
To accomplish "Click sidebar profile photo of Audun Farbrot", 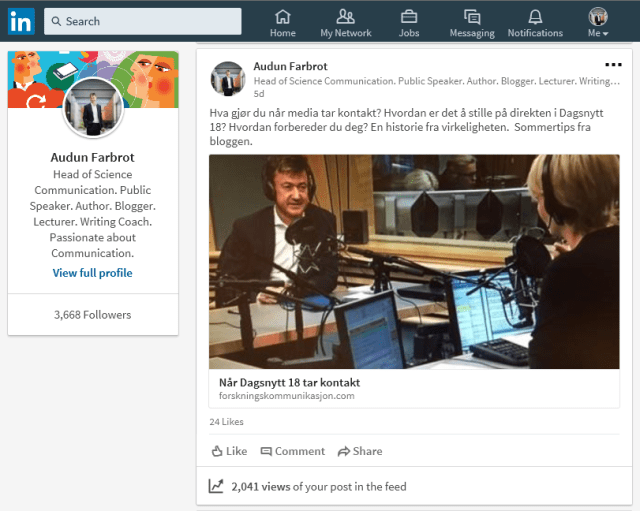I will point(93,108).
